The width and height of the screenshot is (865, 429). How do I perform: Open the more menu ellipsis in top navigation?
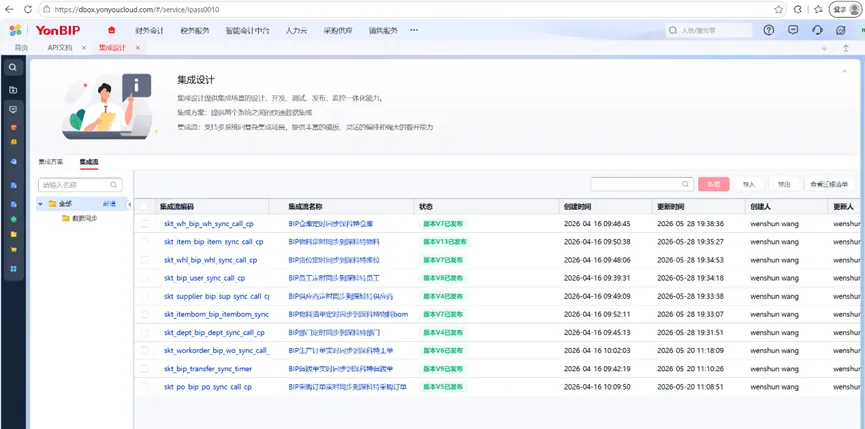[414, 30]
